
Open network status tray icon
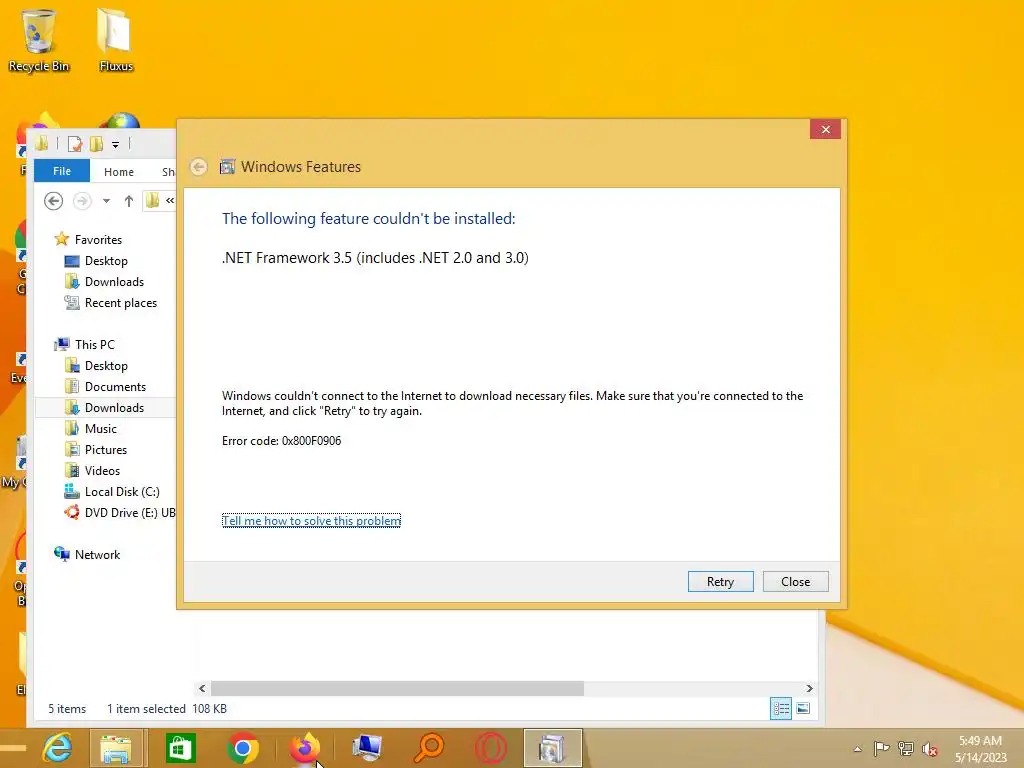point(906,748)
